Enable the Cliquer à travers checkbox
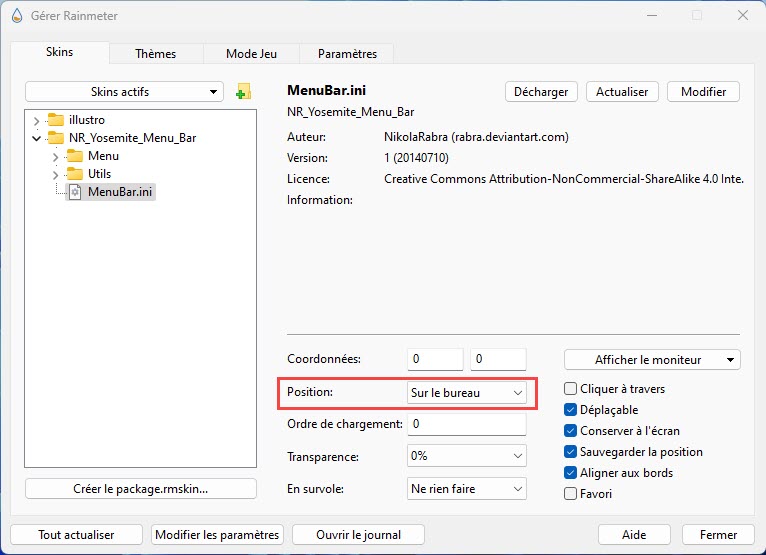The image size is (766, 555). [570, 389]
